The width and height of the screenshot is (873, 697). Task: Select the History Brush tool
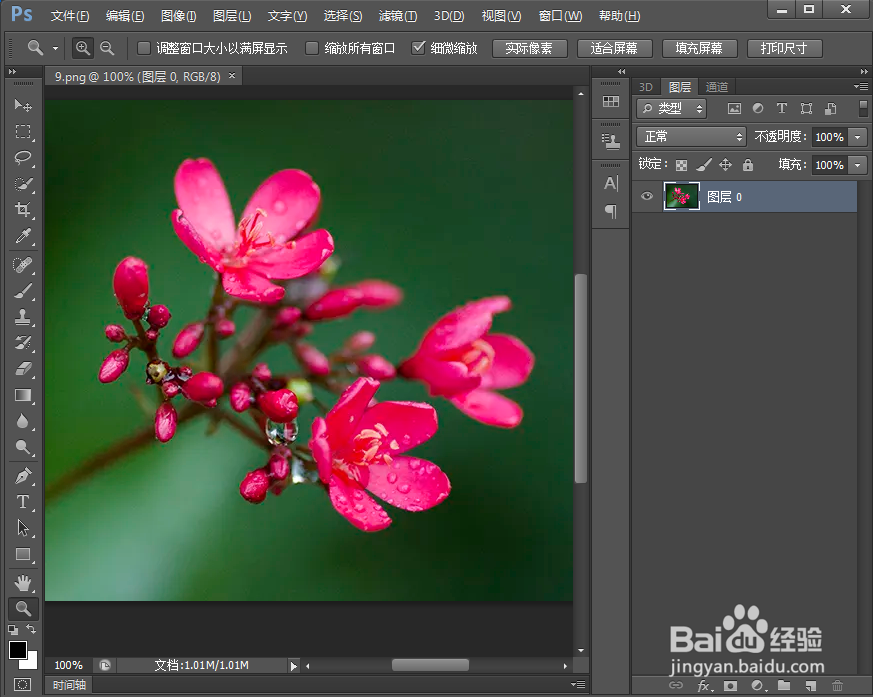[x=23, y=343]
